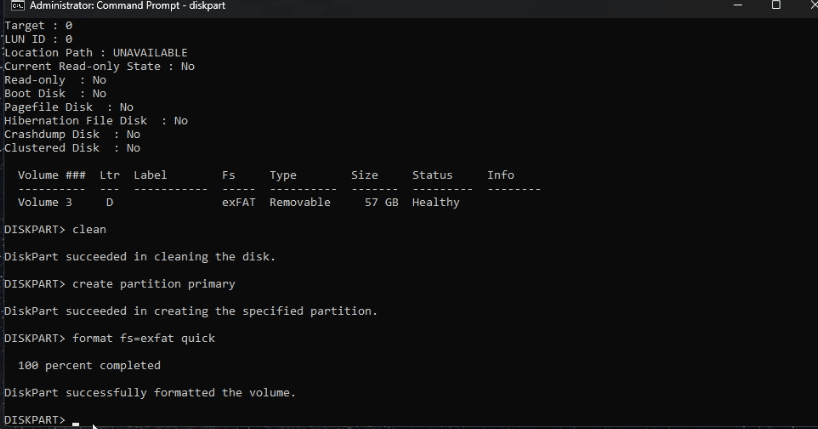Click the "format fs=exfat quick" command text
Viewport: 818px width, 429px height.
click(x=143, y=338)
